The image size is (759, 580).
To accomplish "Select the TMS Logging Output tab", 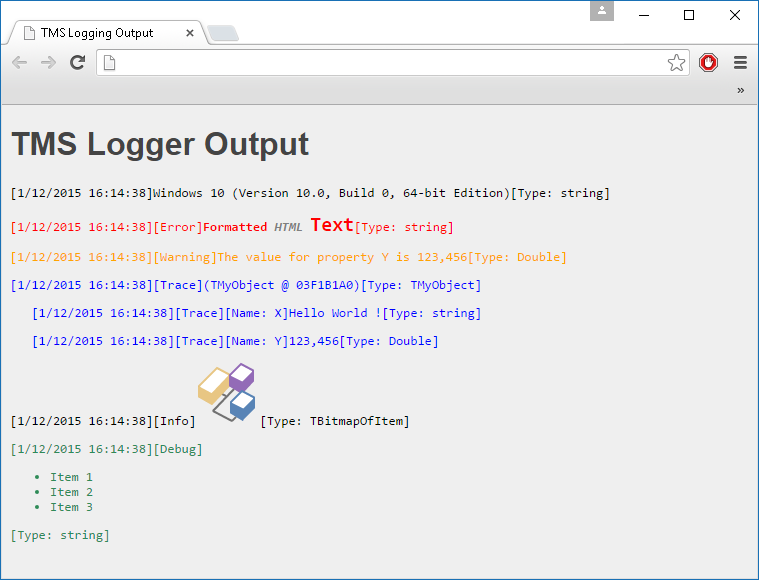I will pyautogui.click(x=97, y=33).
